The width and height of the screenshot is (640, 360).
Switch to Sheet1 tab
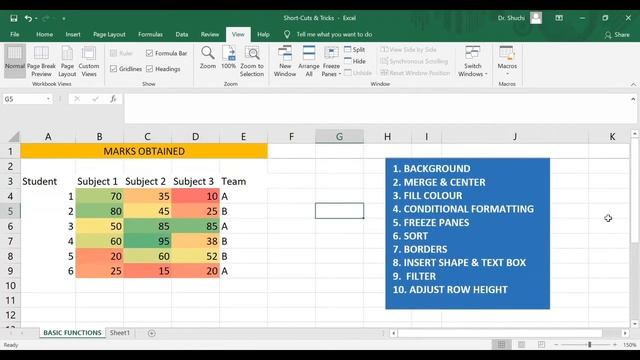[120, 333]
